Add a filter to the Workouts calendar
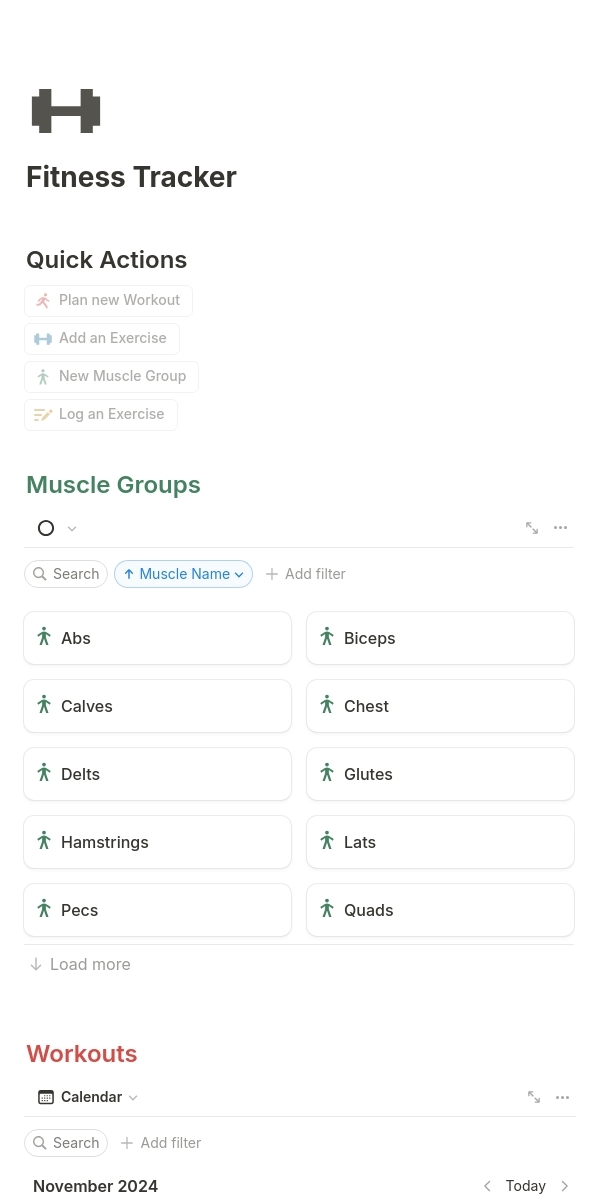600x1200 pixels. [160, 1142]
